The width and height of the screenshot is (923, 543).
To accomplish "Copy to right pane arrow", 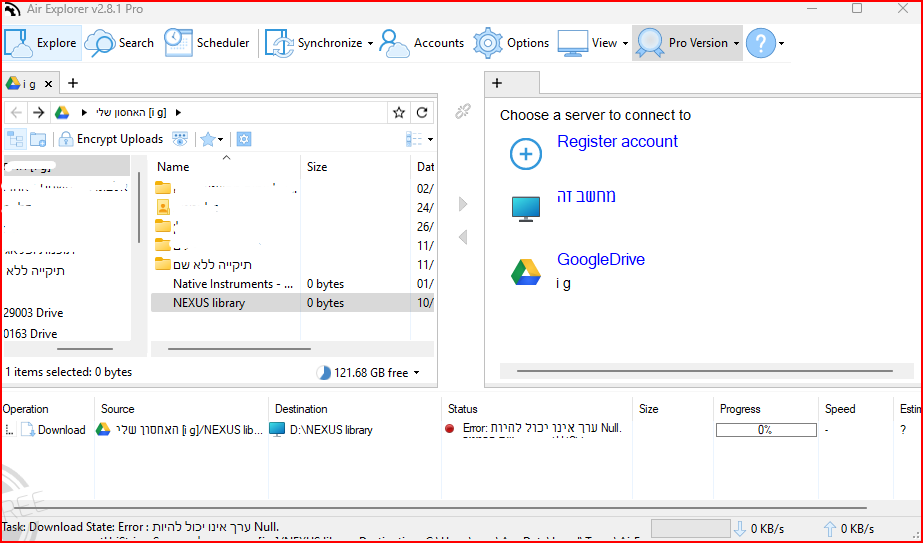I will (463, 204).
